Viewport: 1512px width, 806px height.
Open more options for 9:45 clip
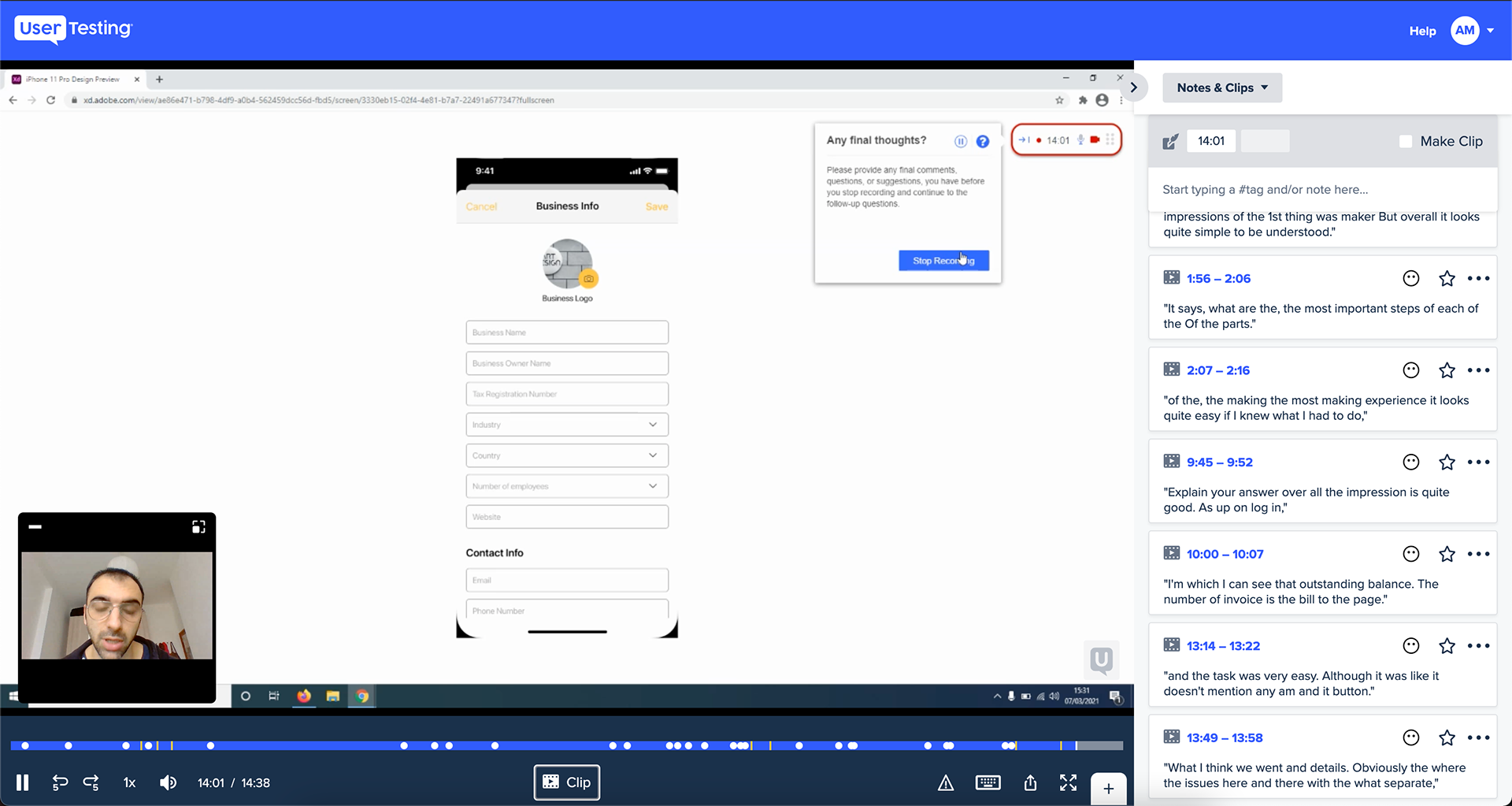point(1479,462)
